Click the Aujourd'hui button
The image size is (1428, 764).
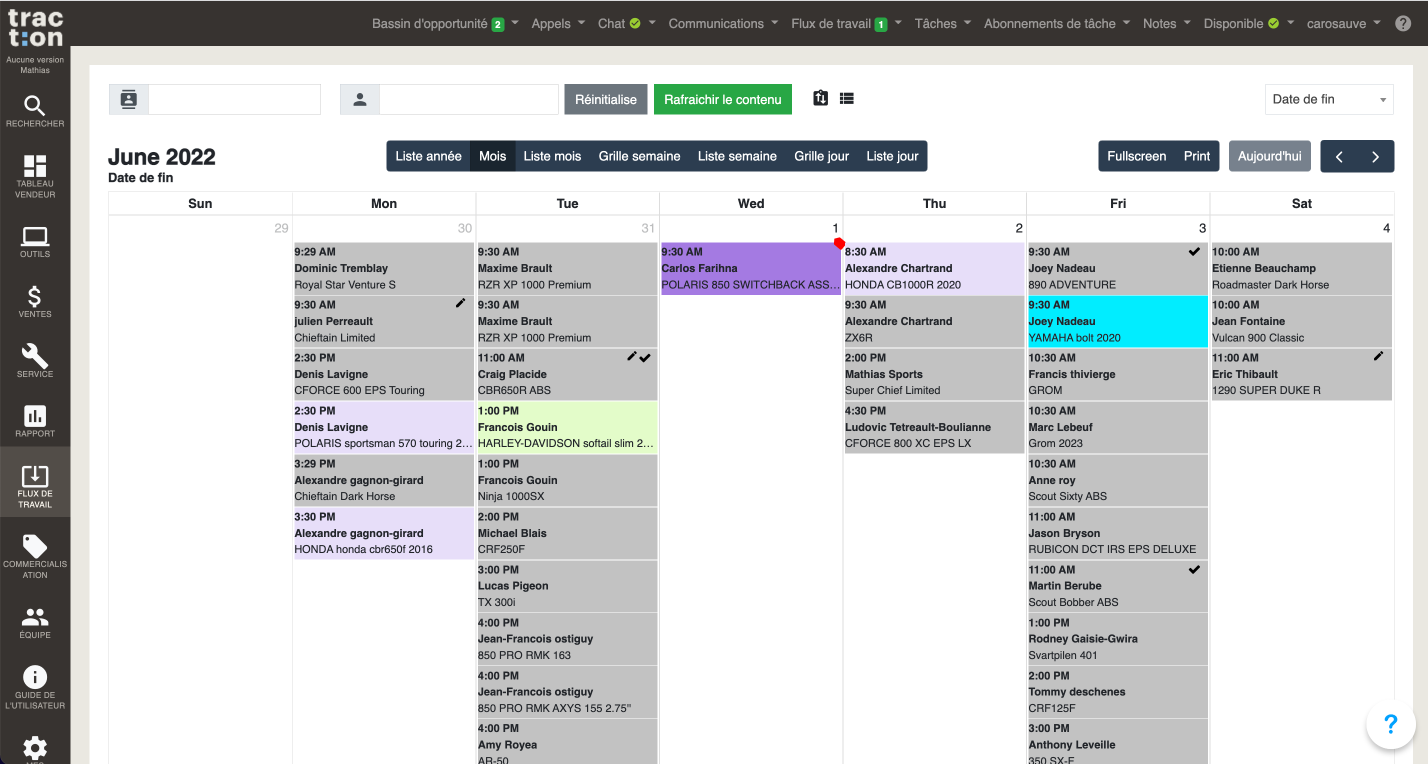click(x=1270, y=156)
